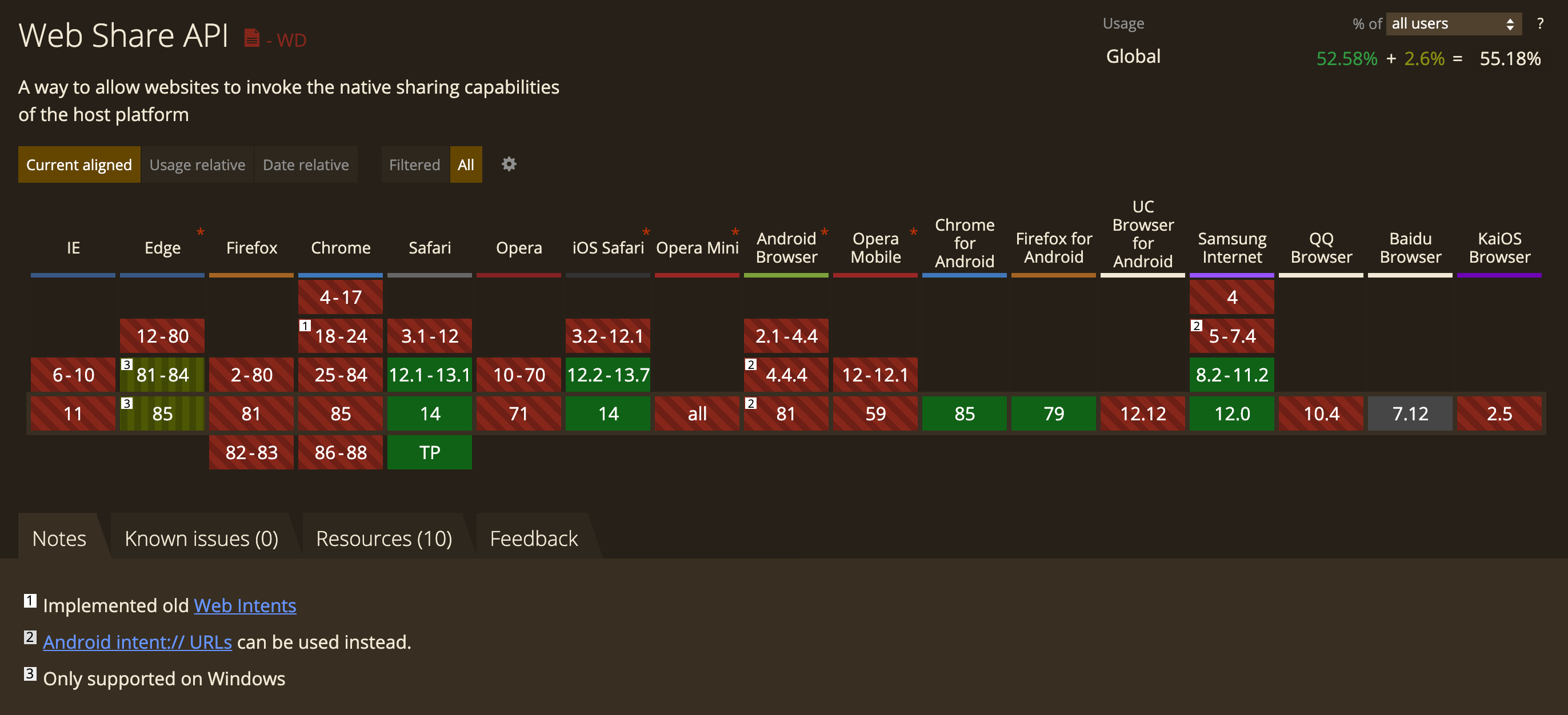Choose the Filtered browsers option
The height and width of the screenshot is (715, 1568).
point(414,164)
